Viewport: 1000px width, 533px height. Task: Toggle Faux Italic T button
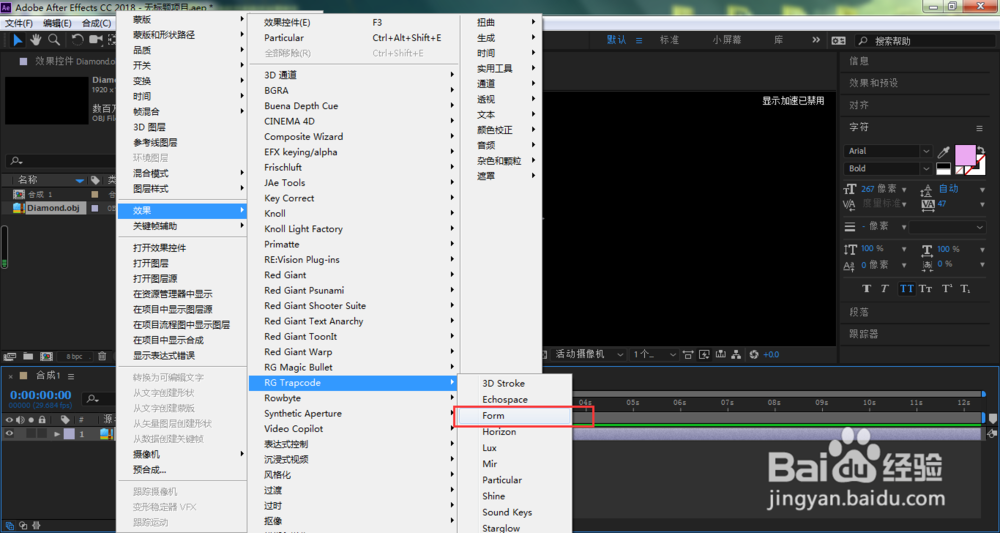[885, 289]
